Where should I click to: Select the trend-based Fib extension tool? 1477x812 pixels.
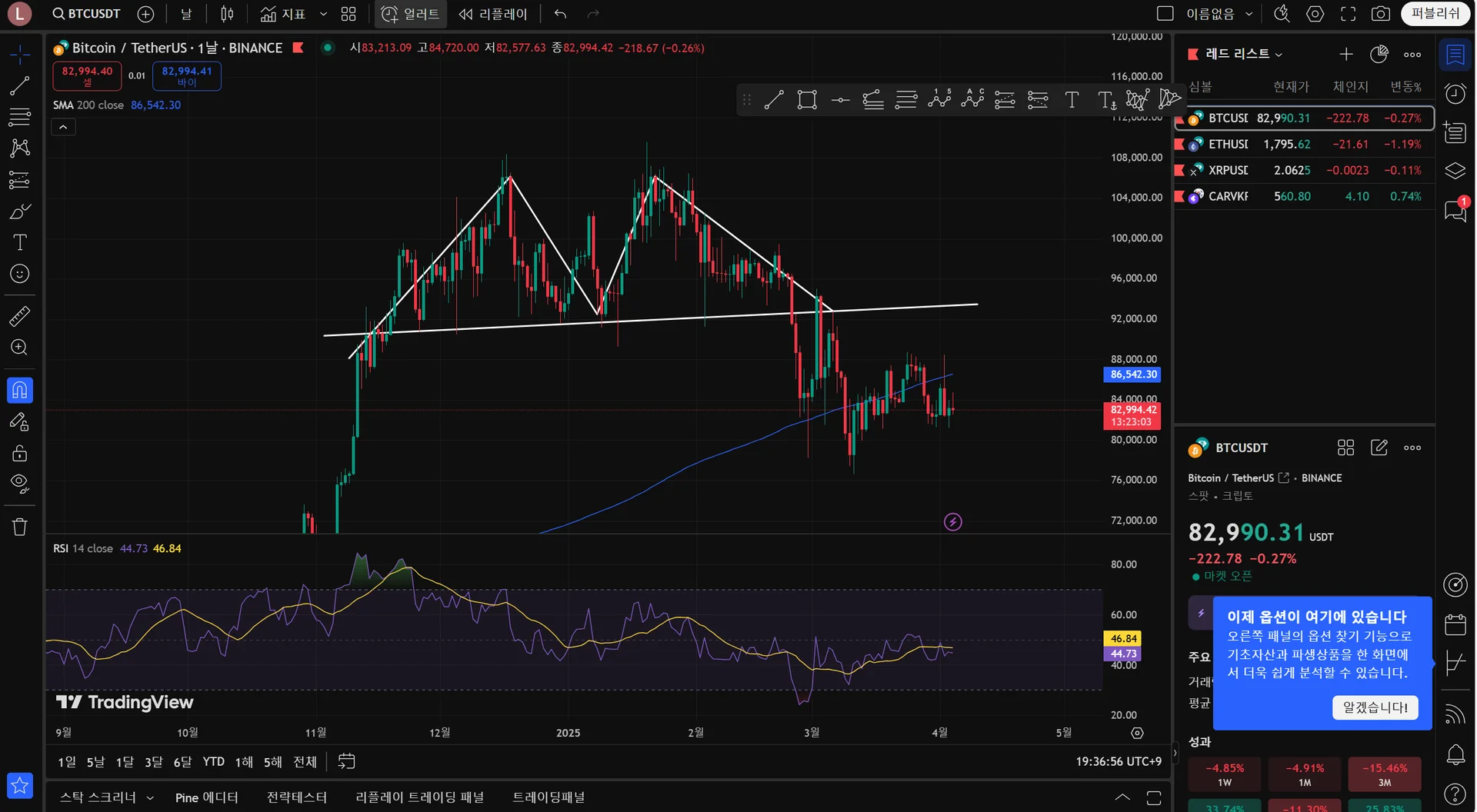(x=873, y=100)
